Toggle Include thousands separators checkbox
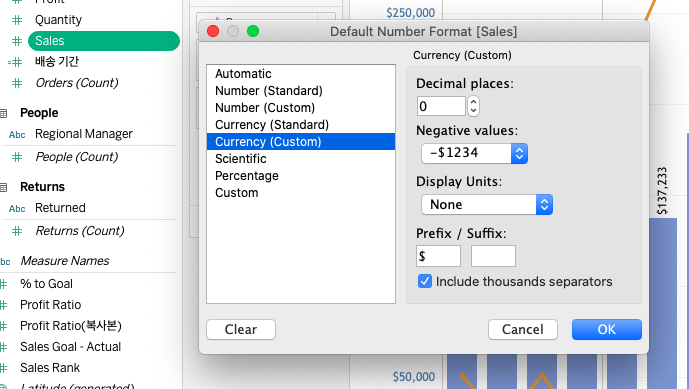This screenshot has width=689, height=389. 424,281
